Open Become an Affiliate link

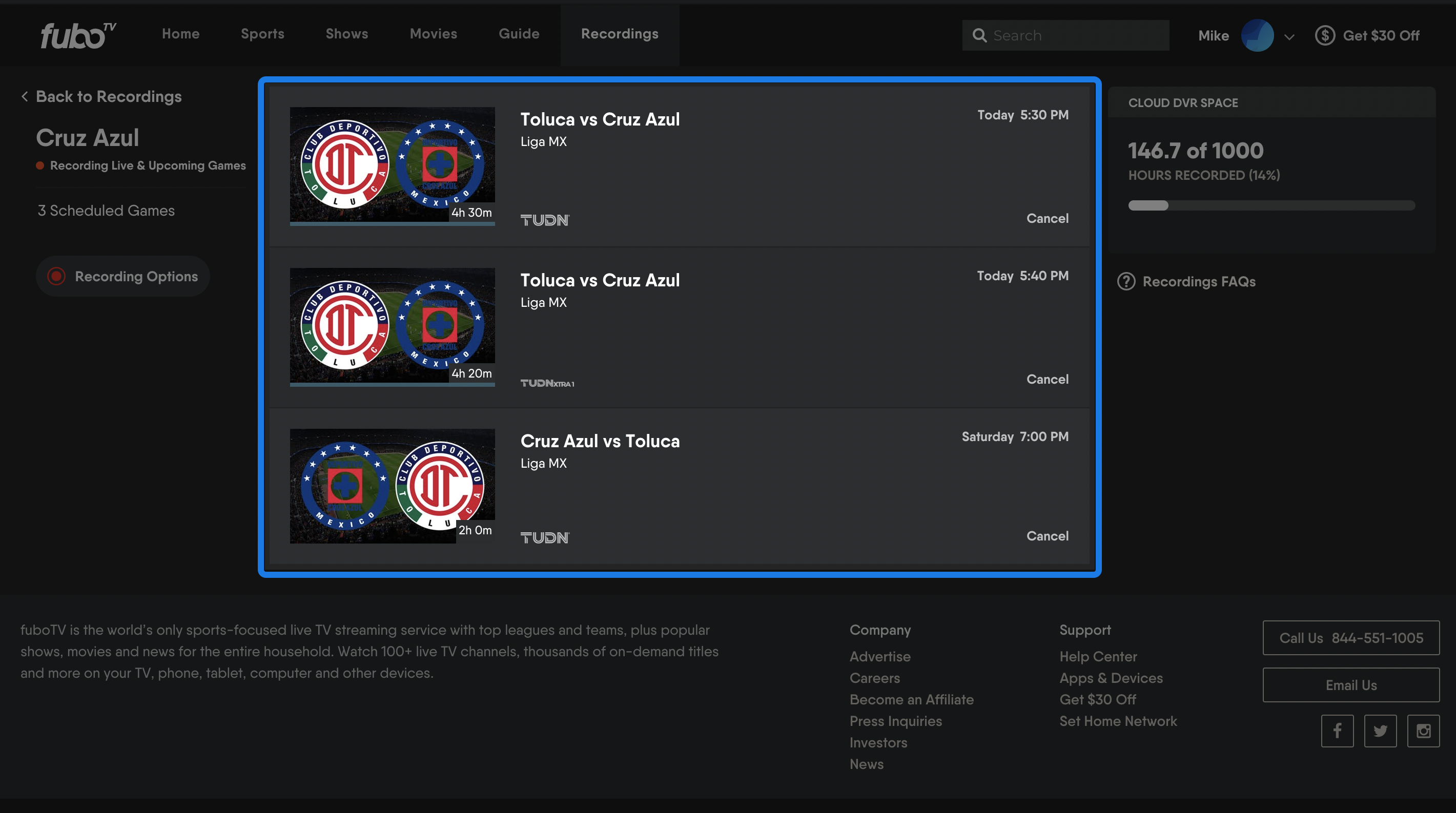912,699
